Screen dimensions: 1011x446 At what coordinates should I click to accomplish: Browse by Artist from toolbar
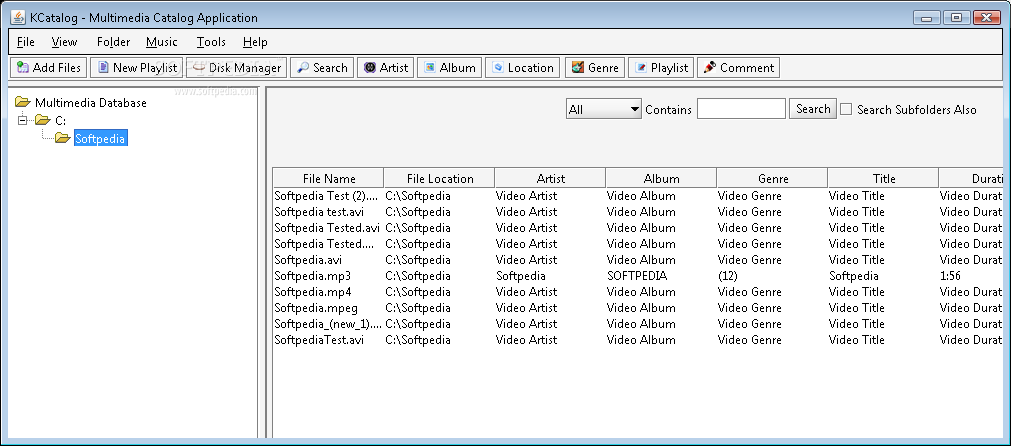pyautogui.click(x=386, y=68)
